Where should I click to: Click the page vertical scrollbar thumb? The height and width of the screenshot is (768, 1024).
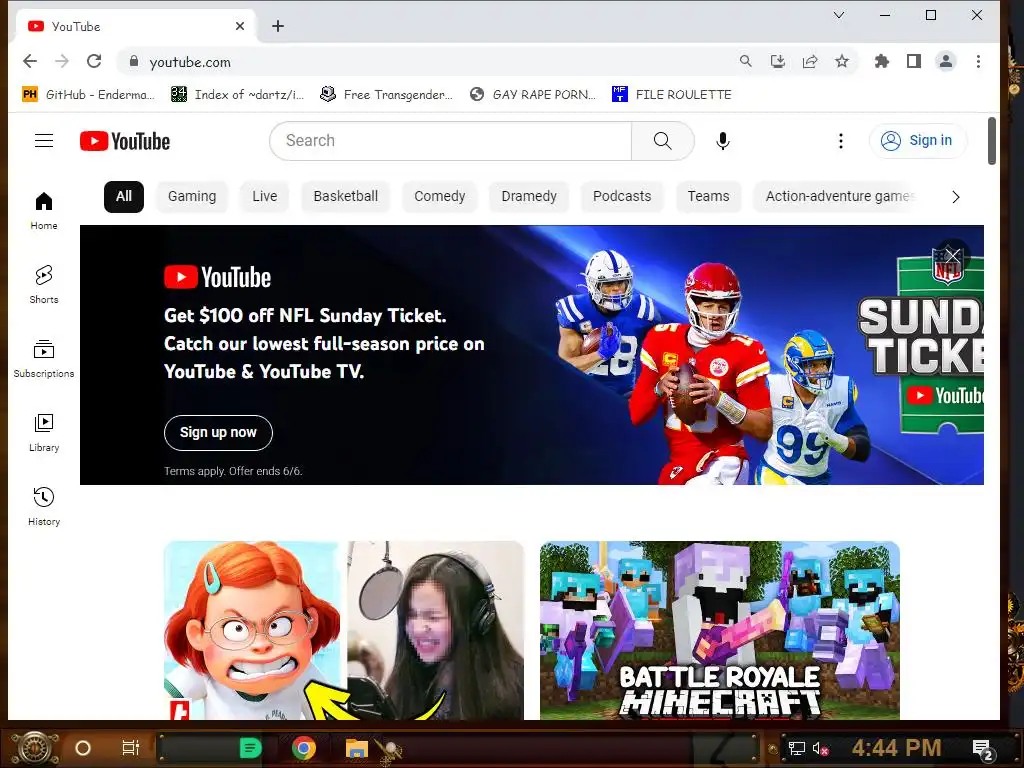pyautogui.click(x=991, y=140)
